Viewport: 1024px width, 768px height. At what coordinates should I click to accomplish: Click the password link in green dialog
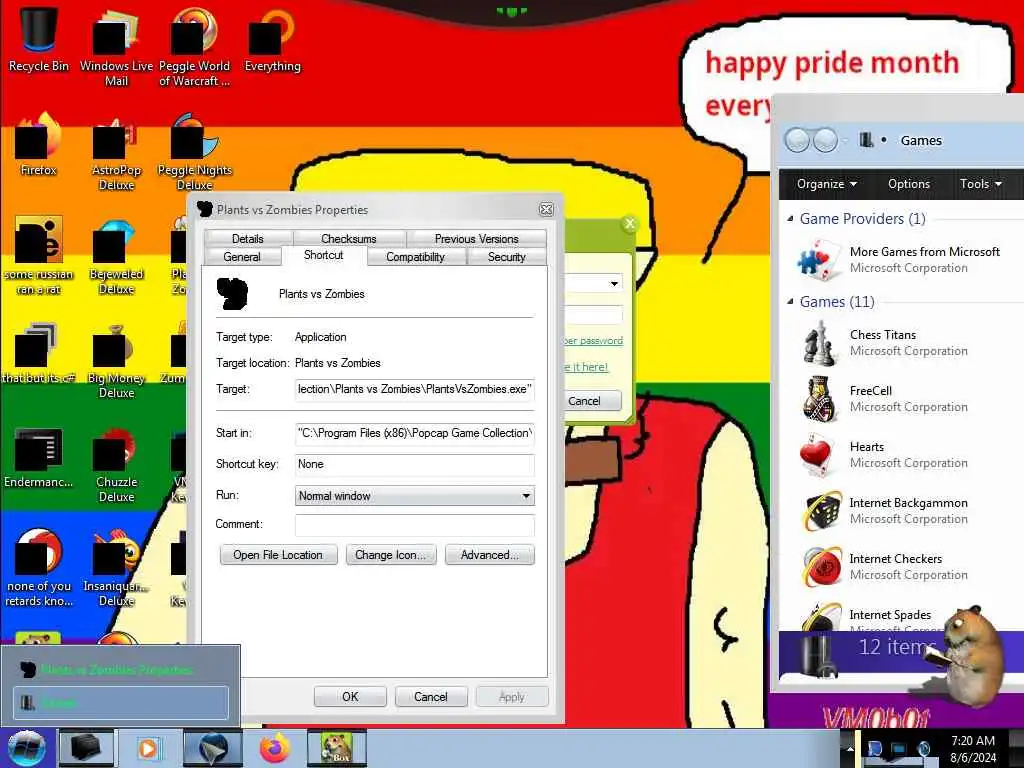pyautogui.click(x=594, y=341)
